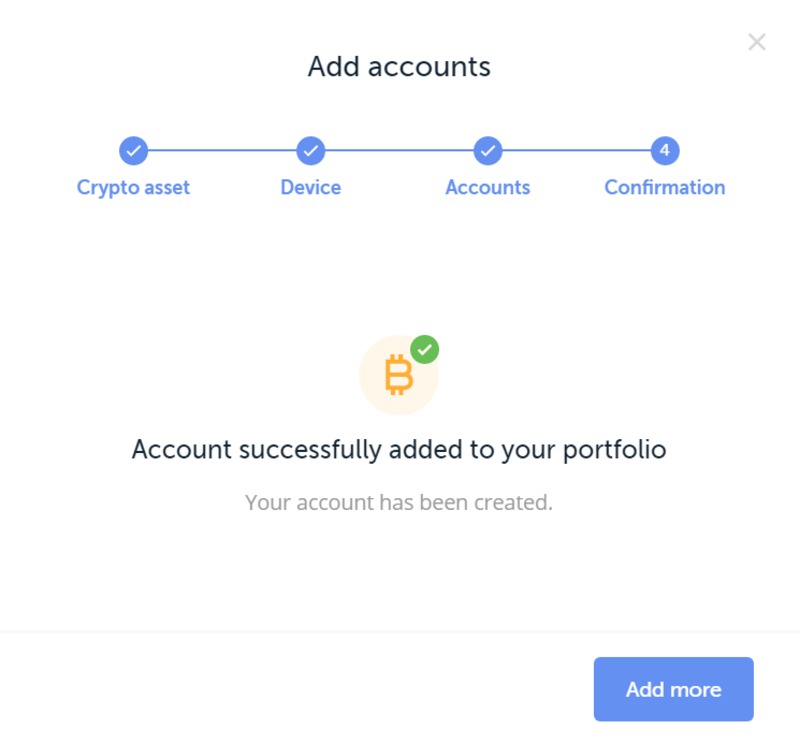Select the Device step label
This screenshot has height=744, width=800.
pos(311,187)
